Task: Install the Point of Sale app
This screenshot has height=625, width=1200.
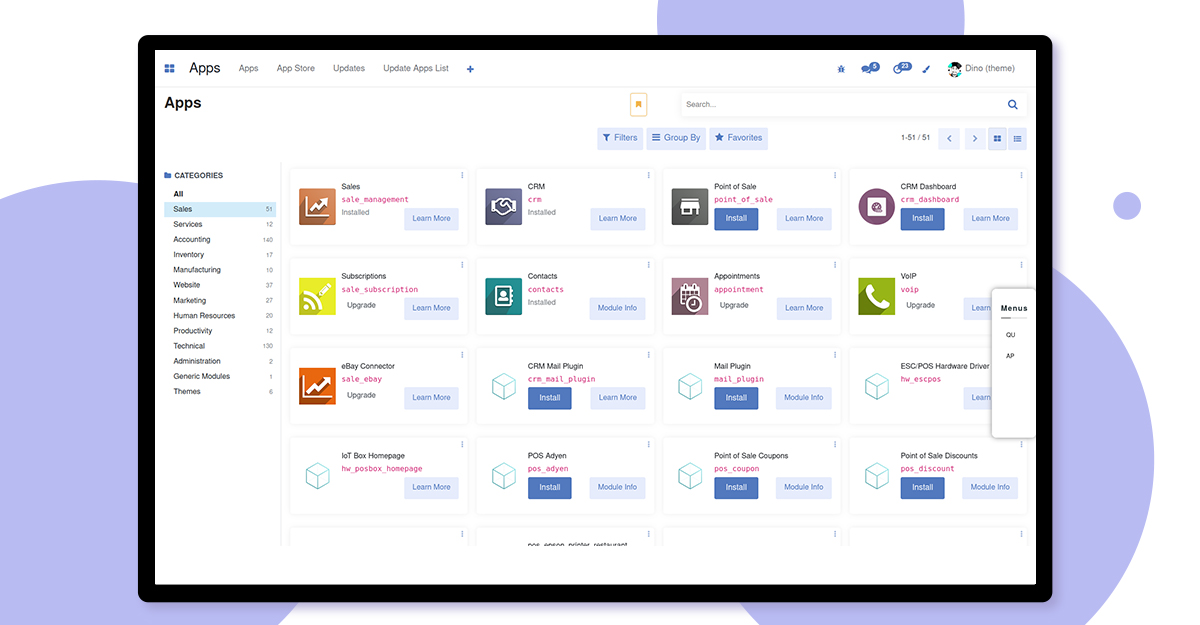Action: [x=736, y=218]
